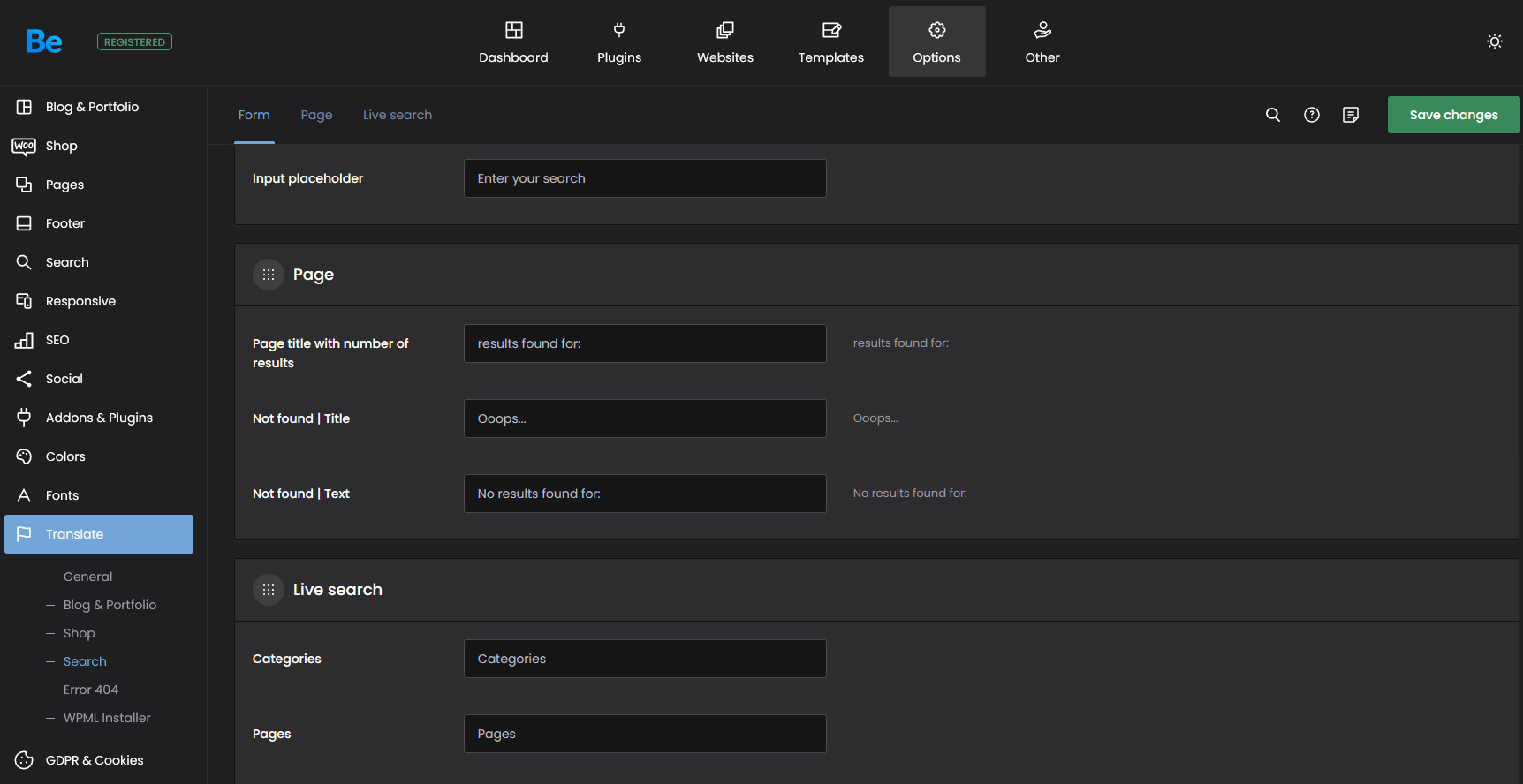Open General under Translate
Image resolution: width=1523 pixels, height=784 pixels.
click(x=87, y=577)
